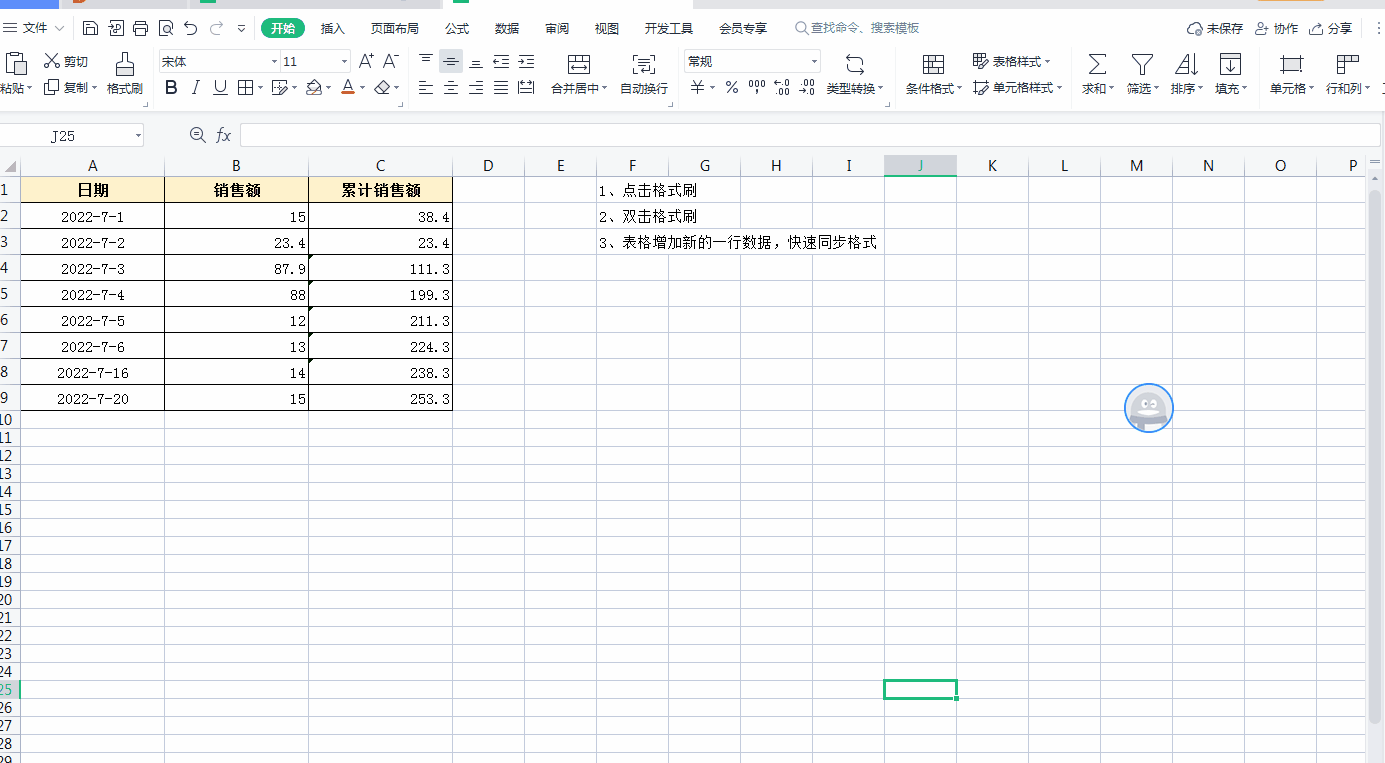Toggle top vertical alignment
The width and height of the screenshot is (1385, 763).
pos(427,62)
